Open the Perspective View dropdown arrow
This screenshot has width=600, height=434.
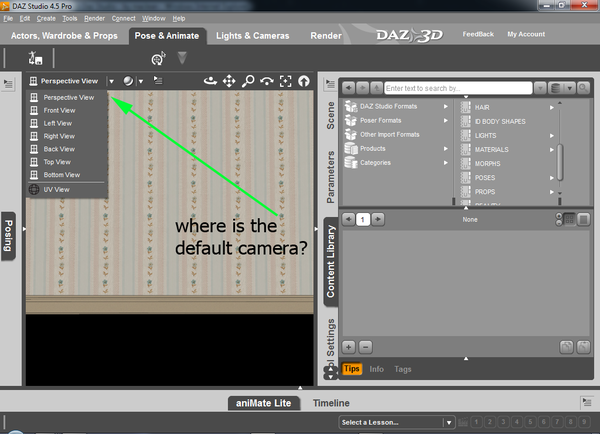click(111, 81)
